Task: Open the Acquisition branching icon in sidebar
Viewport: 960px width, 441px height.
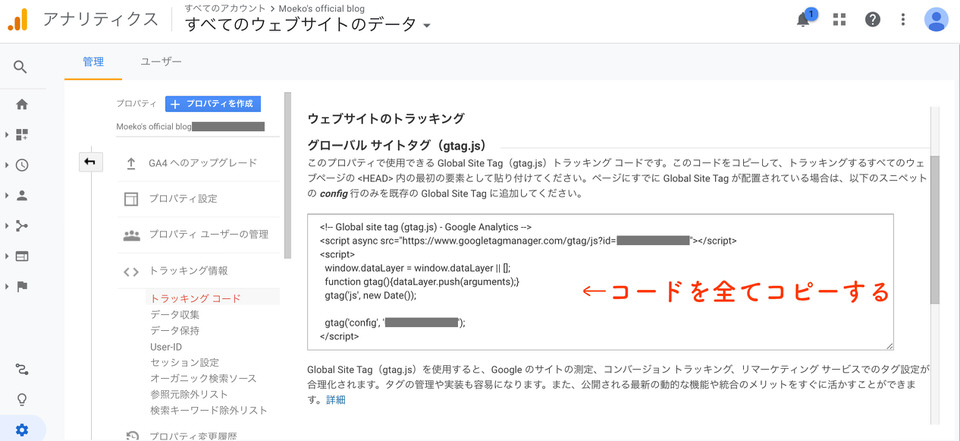Action: pyautogui.click(x=22, y=226)
